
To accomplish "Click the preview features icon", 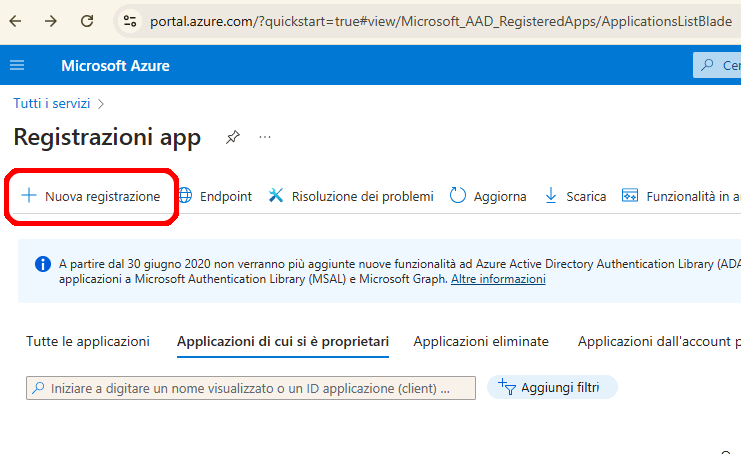I will (x=630, y=195).
